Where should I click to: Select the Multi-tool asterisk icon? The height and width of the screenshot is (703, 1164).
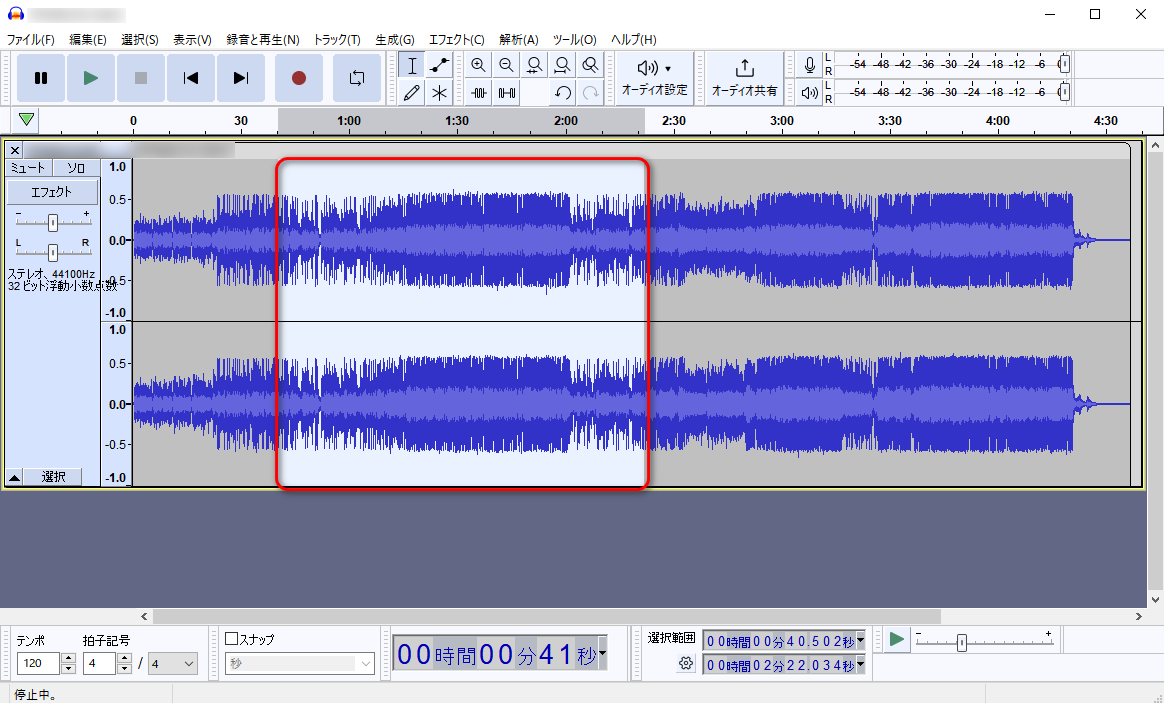439,93
